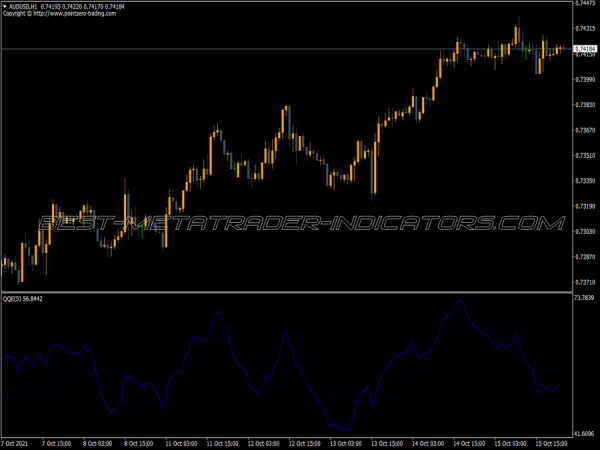Screen dimensions: 600x450
Task: Open the AUDUSD,H1 chart dropdown triangle
Action: tap(4, 7)
